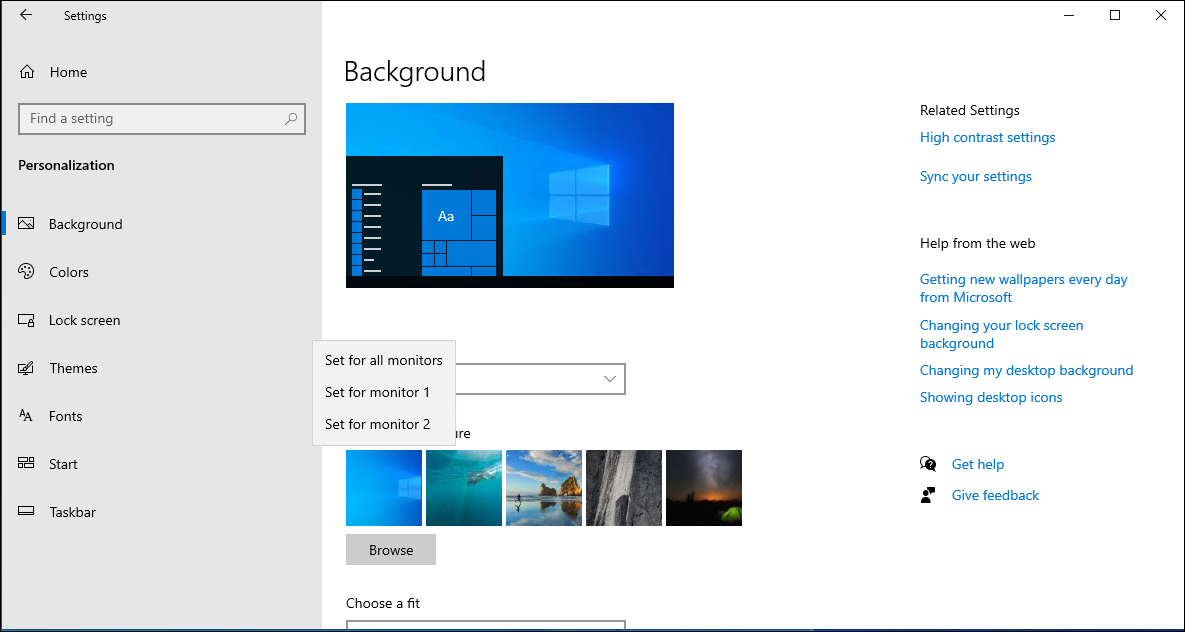
Task: Choose Set for all monitors
Action: click(384, 360)
